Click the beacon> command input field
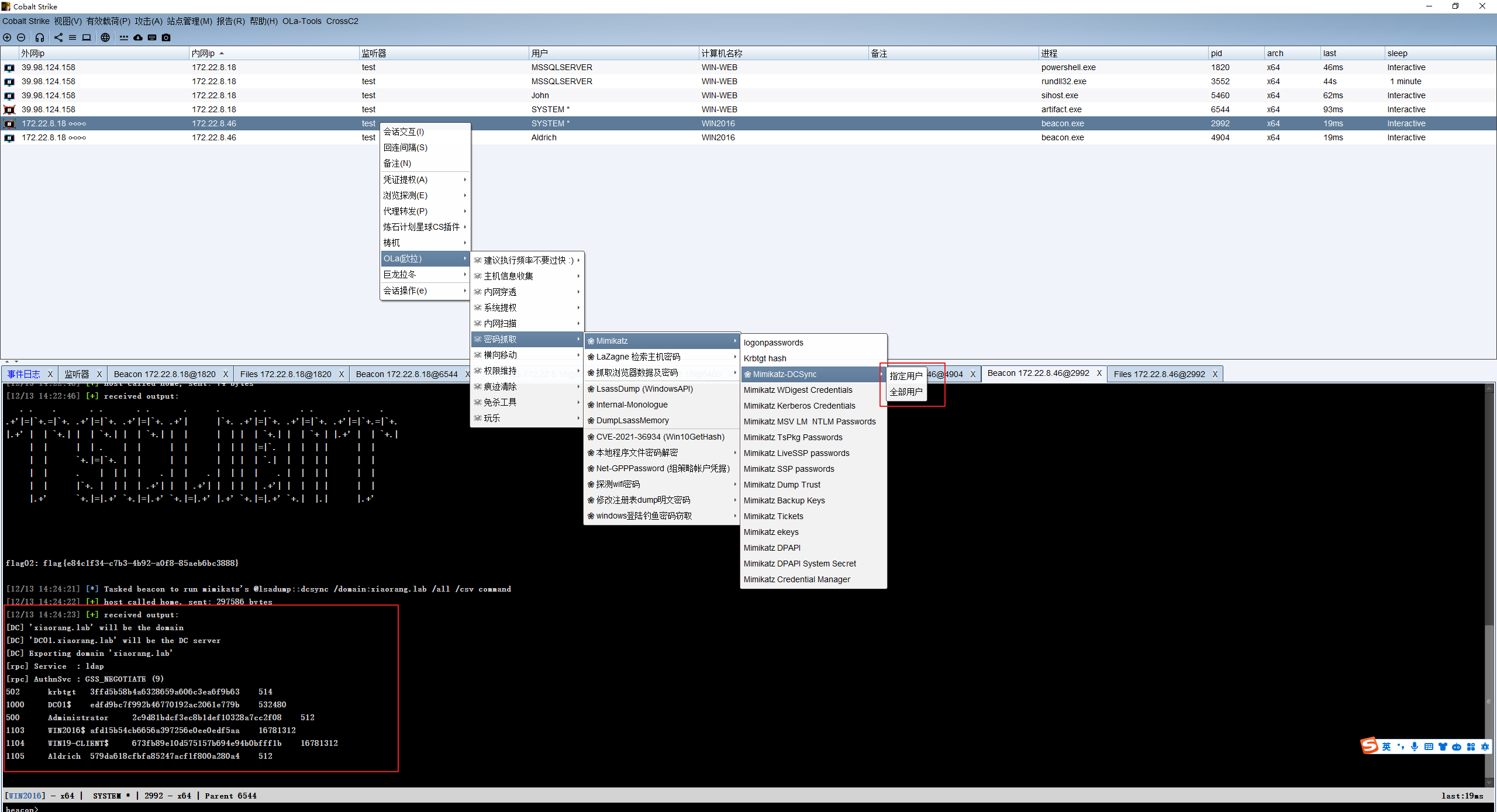Screen dimensions: 1497x812 coord(748,808)
